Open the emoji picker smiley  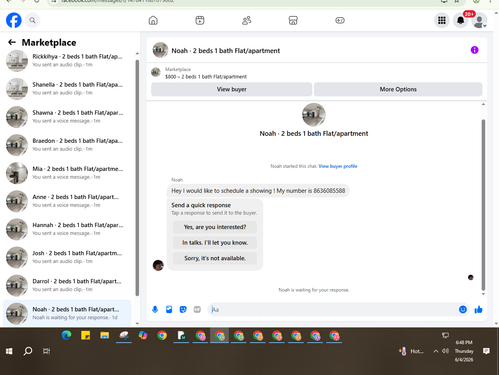pos(463,310)
